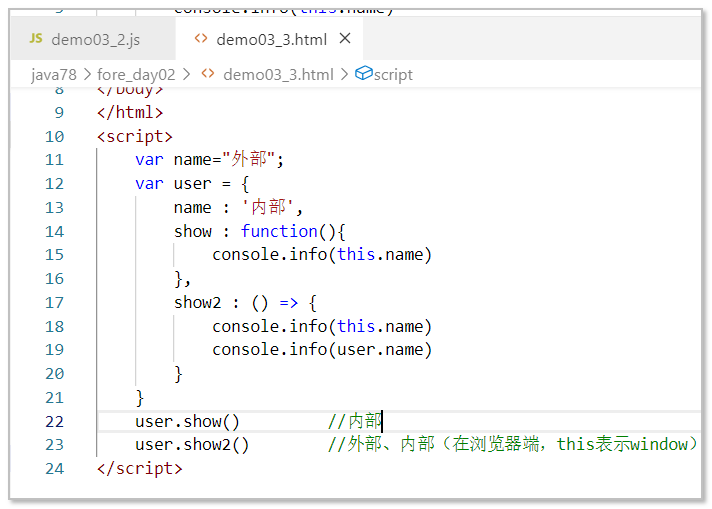The width and height of the screenshot is (712, 509).
Task: Click line number 22 in the gutter
Action: coord(54,422)
